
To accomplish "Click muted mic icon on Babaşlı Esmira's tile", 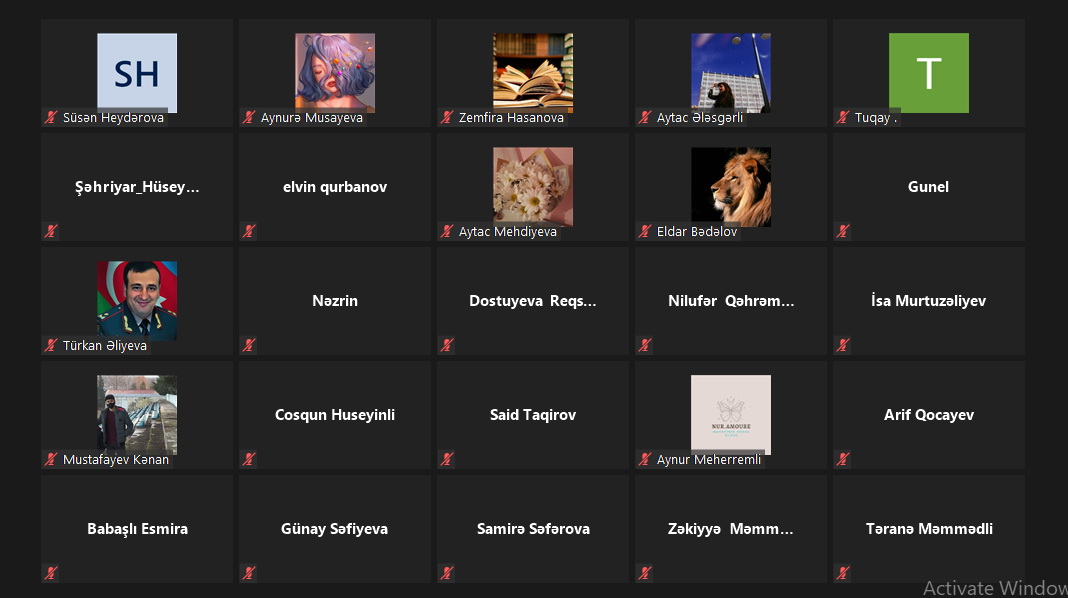I will click(51, 573).
